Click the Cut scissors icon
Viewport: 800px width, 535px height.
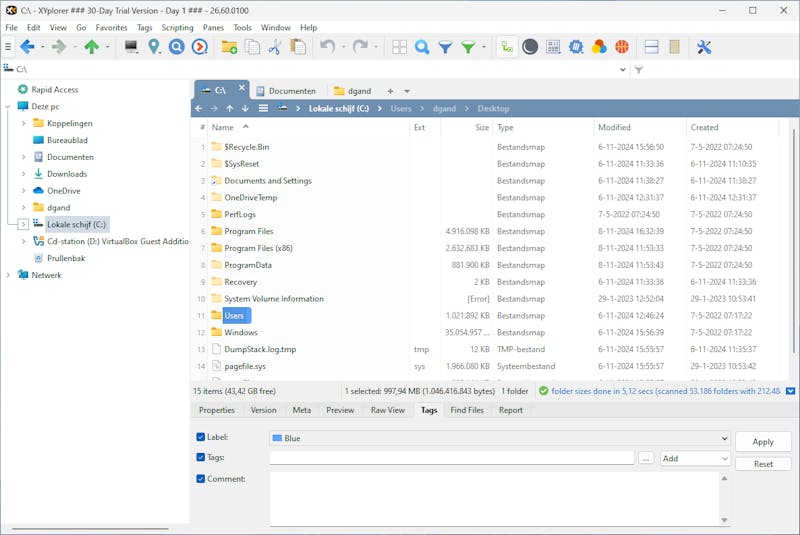coord(275,47)
